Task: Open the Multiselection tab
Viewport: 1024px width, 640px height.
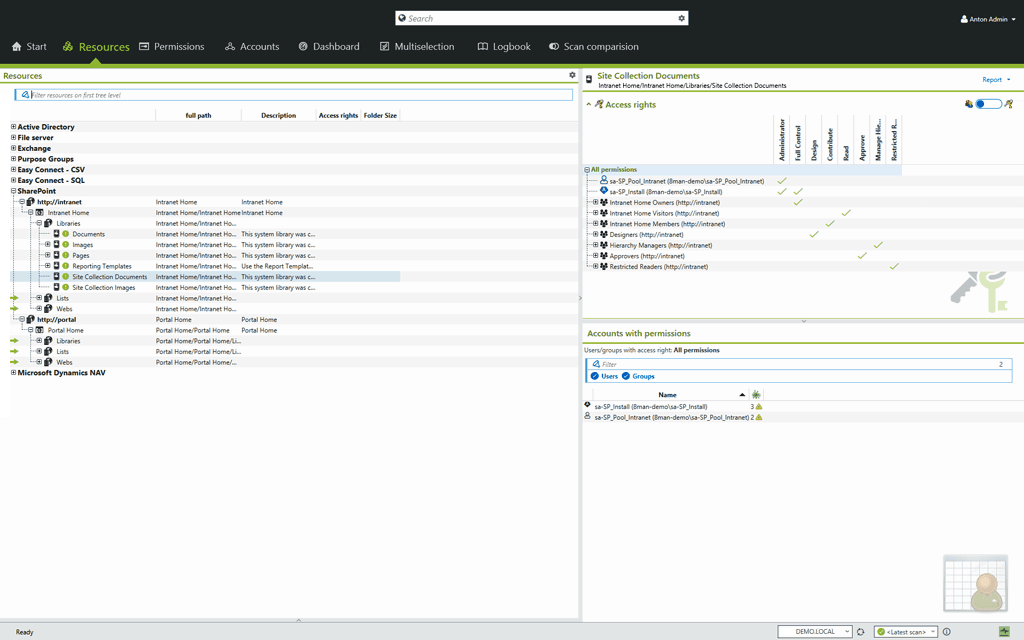Action: 417,46
